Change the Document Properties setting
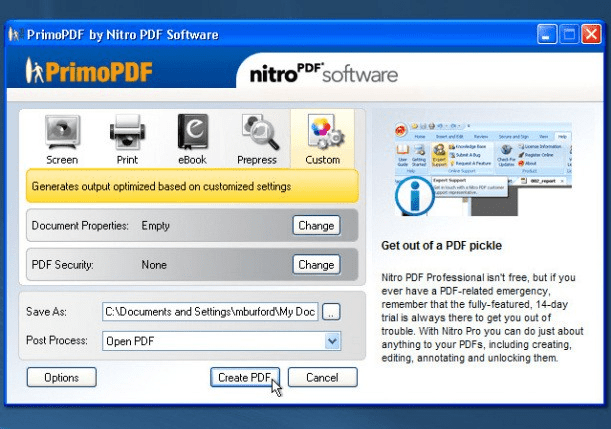The image size is (611, 429). (x=316, y=226)
